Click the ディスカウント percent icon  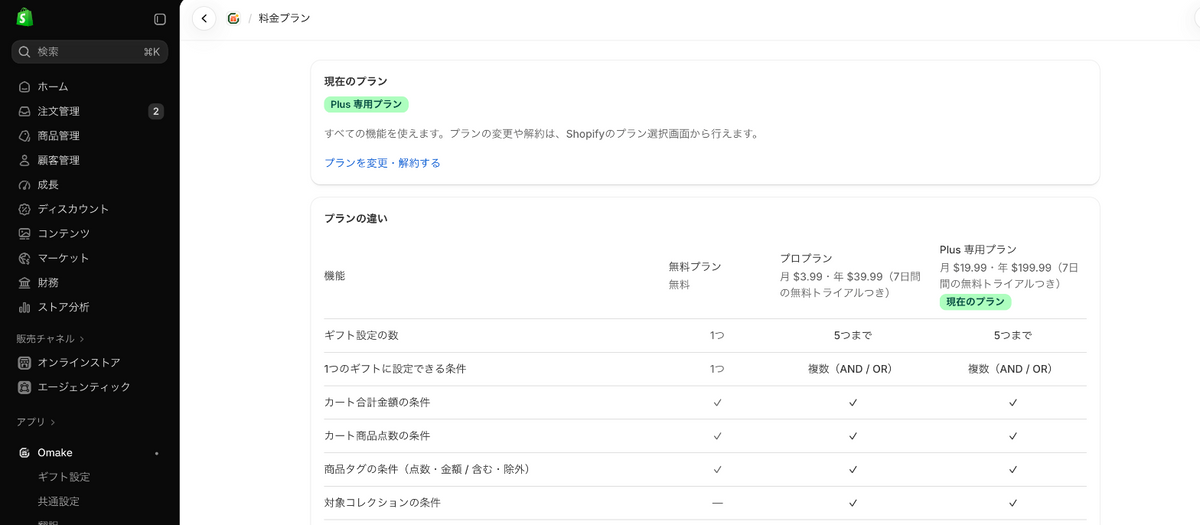(x=25, y=209)
